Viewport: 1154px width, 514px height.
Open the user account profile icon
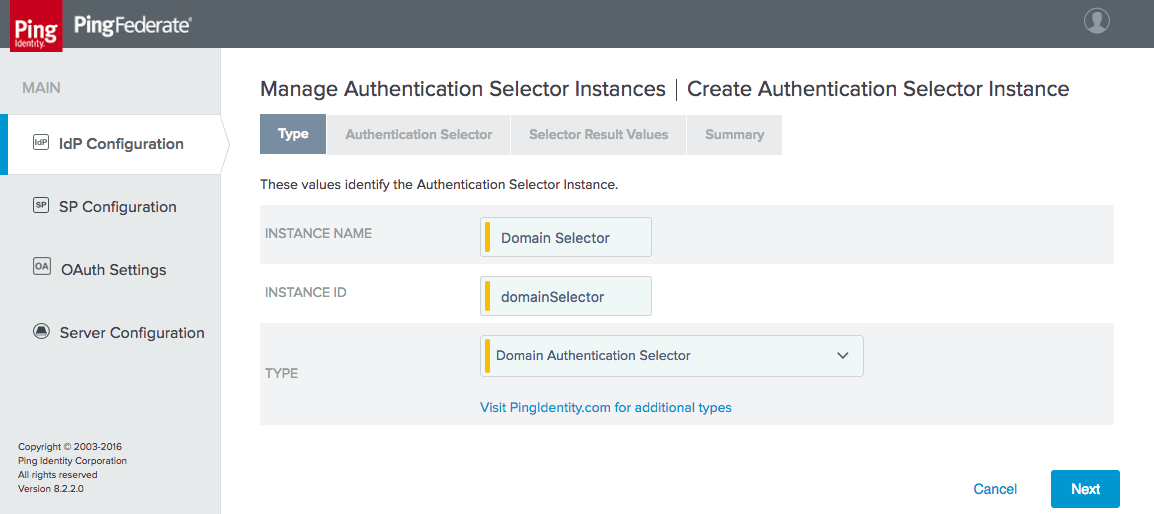(x=1097, y=21)
